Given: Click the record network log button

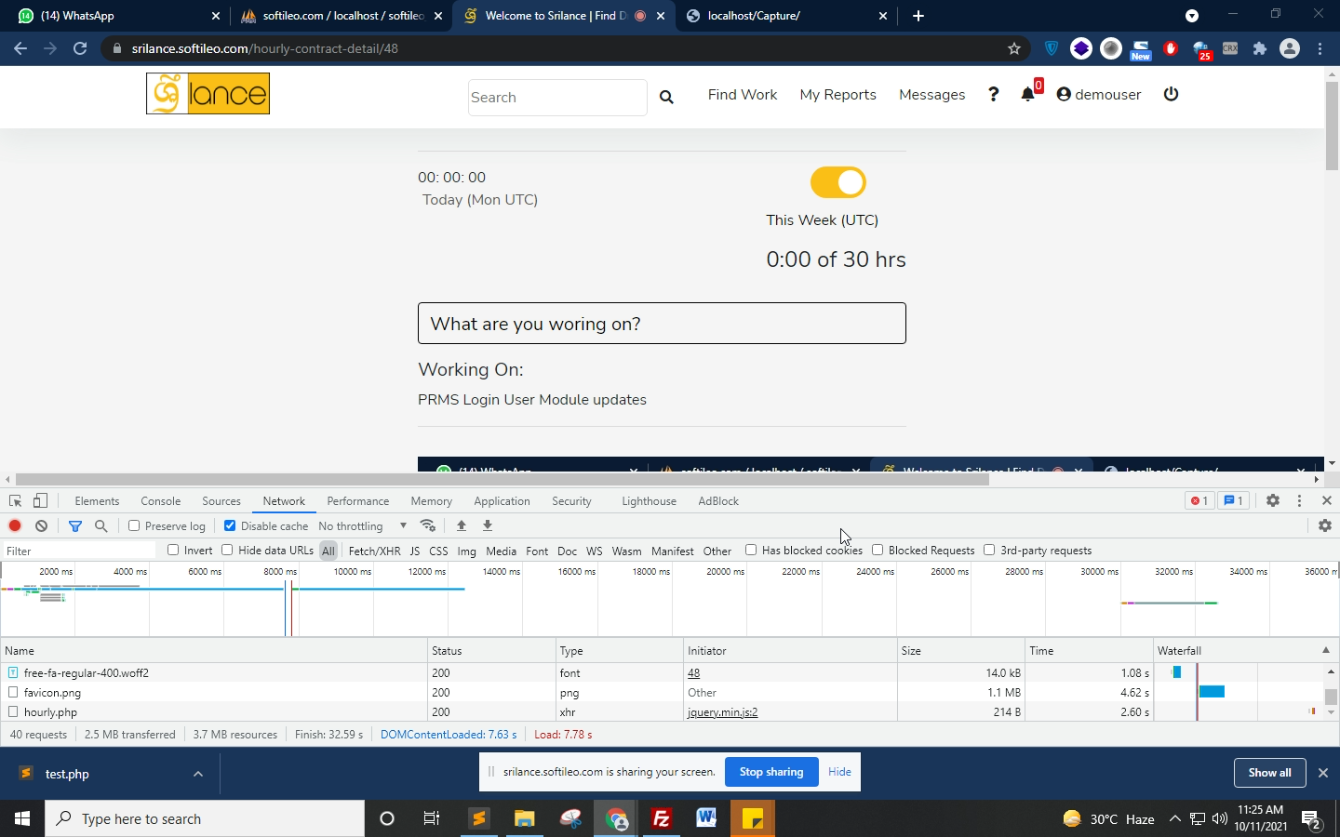Looking at the screenshot, I should coord(15,526).
